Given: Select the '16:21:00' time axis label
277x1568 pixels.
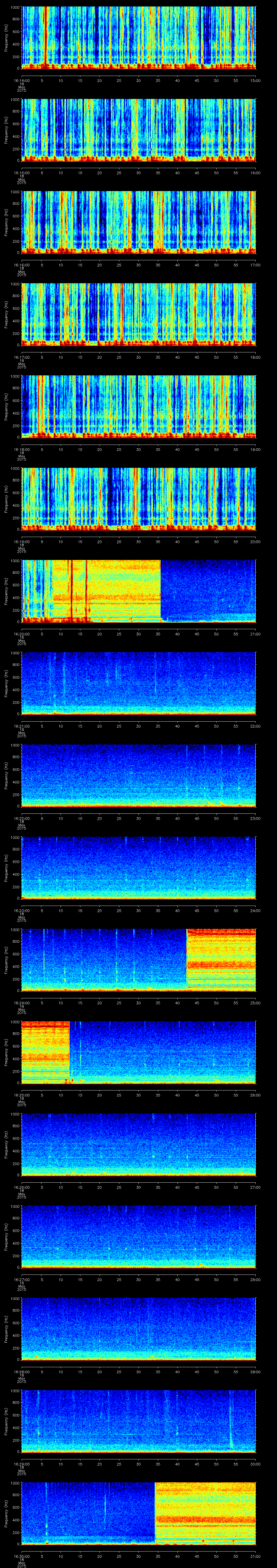Looking at the screenshot, I should pos(22,726).
